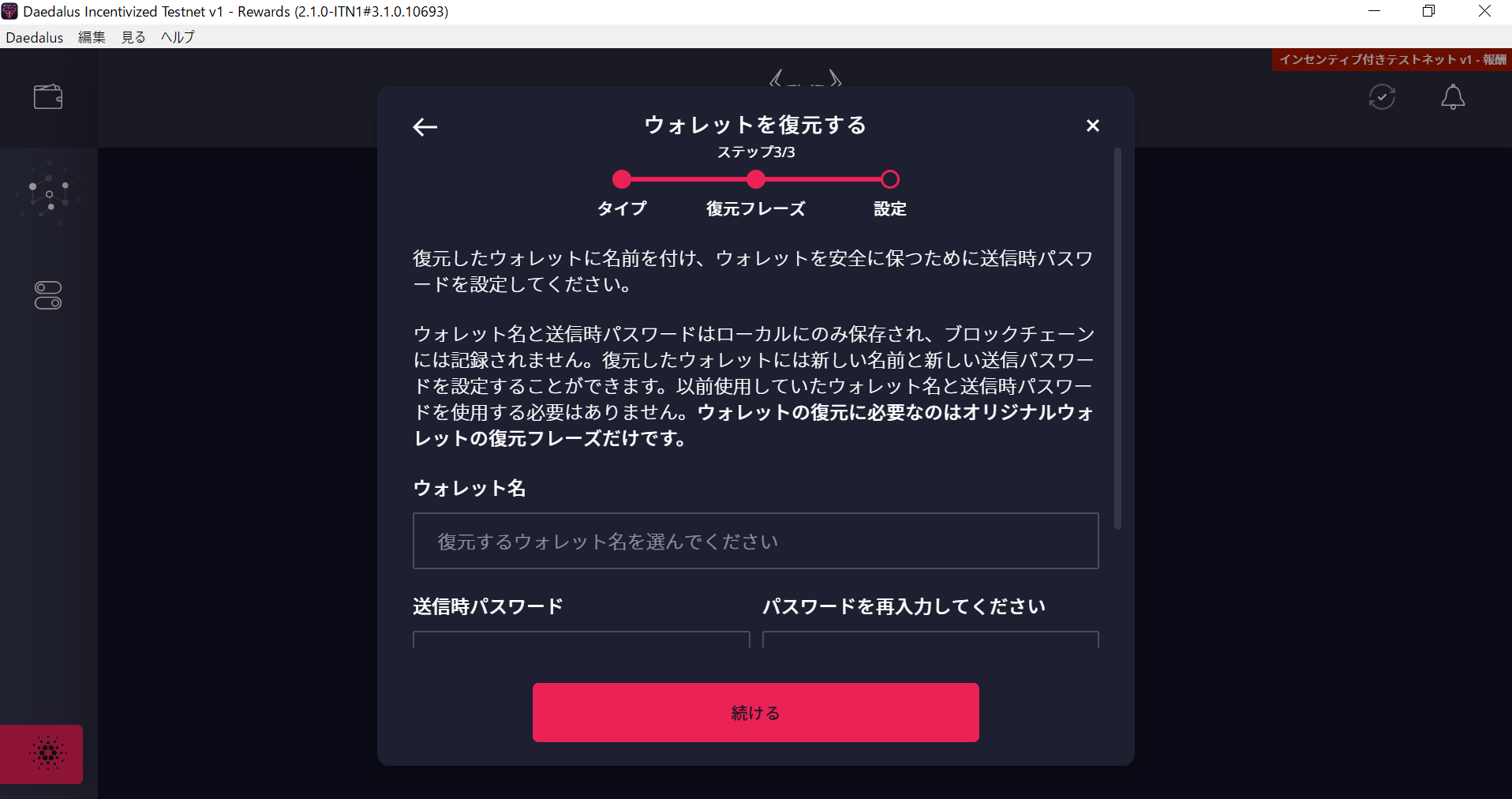Open the 編集 menu
1512x799 pixels.
92,37
